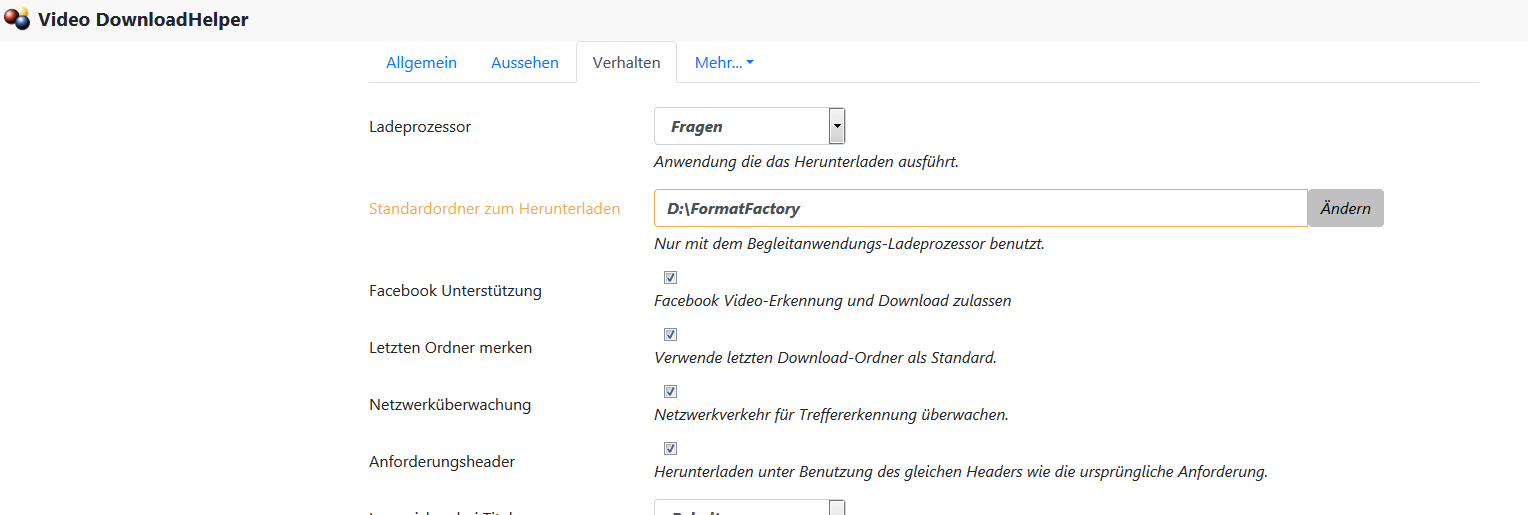Viewport: 1528px width, 515px height.
Task: Disable the Netzwerküberwachung checkbox
Action: 670,392
